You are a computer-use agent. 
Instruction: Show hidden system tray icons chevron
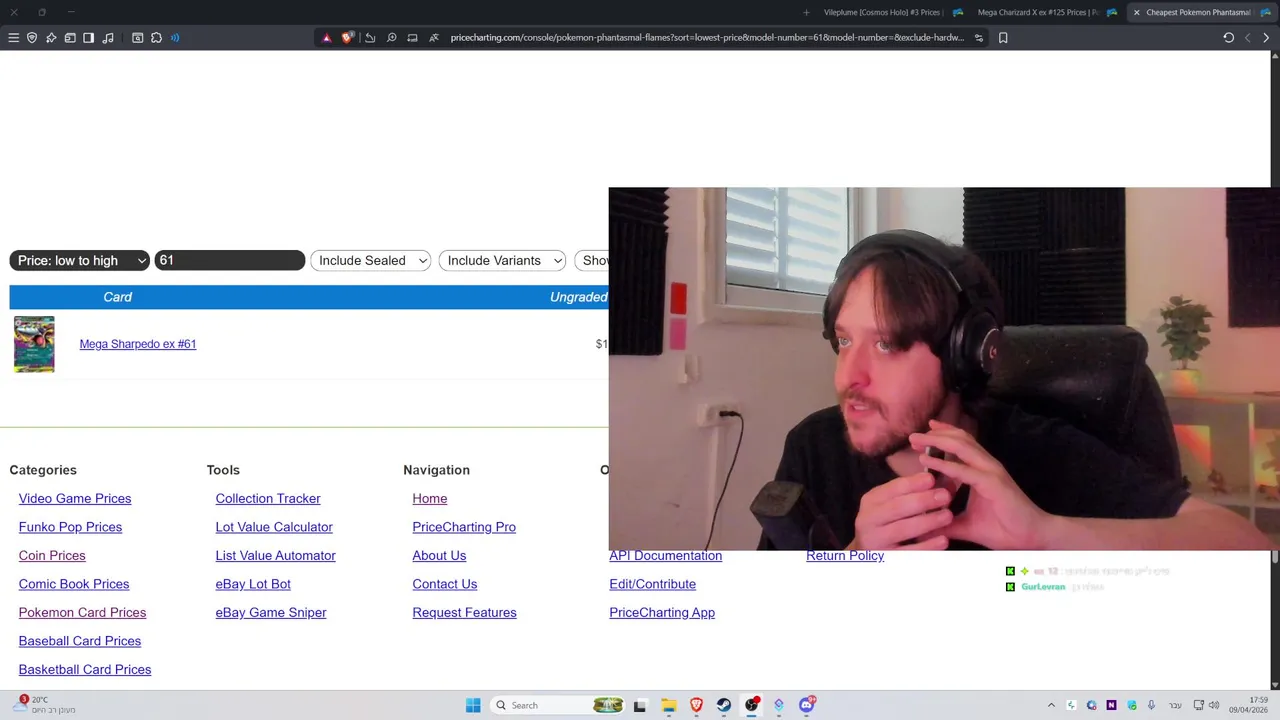[1051, 705]
